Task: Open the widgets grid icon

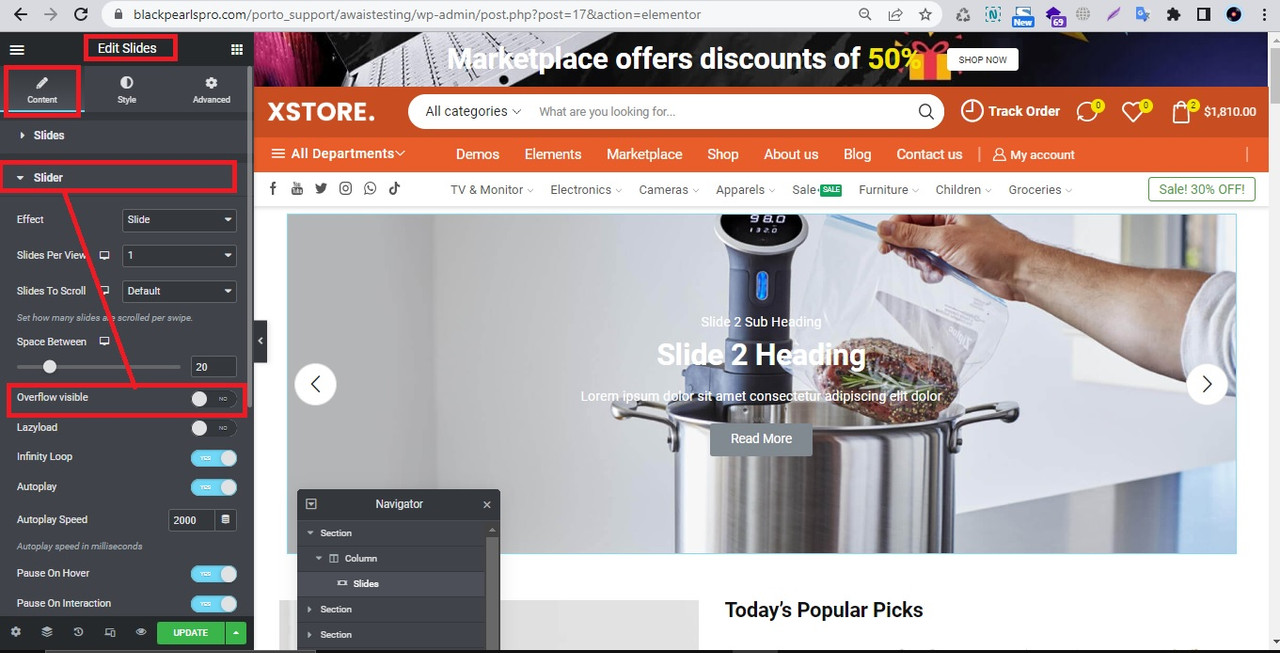Action: click(x=237, y=49)
